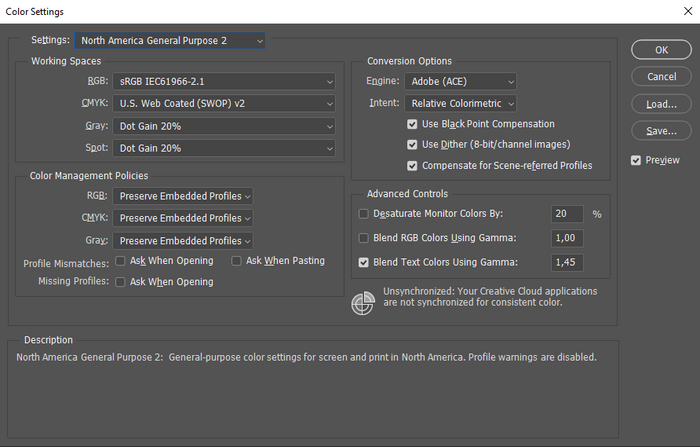Disable Use Dither for 8-bit images

coord(412,145)
